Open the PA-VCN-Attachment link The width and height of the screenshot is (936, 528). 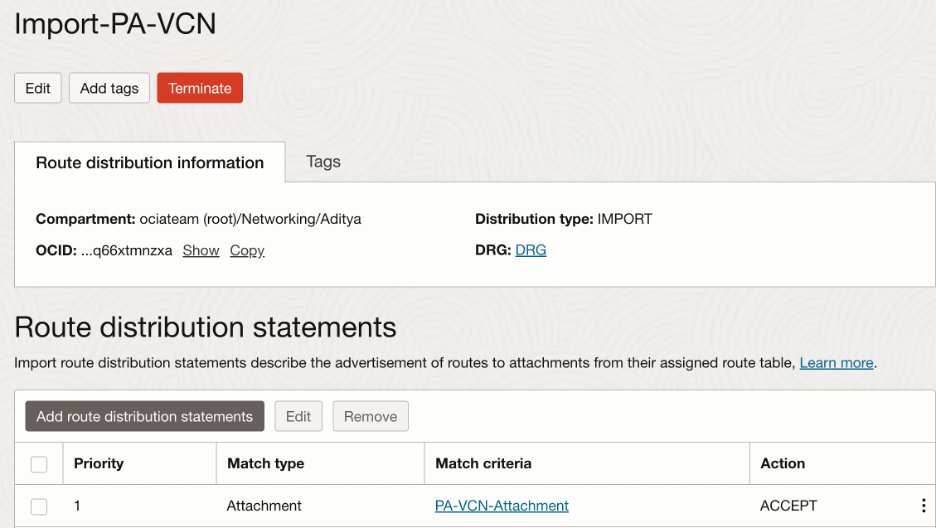502,506
